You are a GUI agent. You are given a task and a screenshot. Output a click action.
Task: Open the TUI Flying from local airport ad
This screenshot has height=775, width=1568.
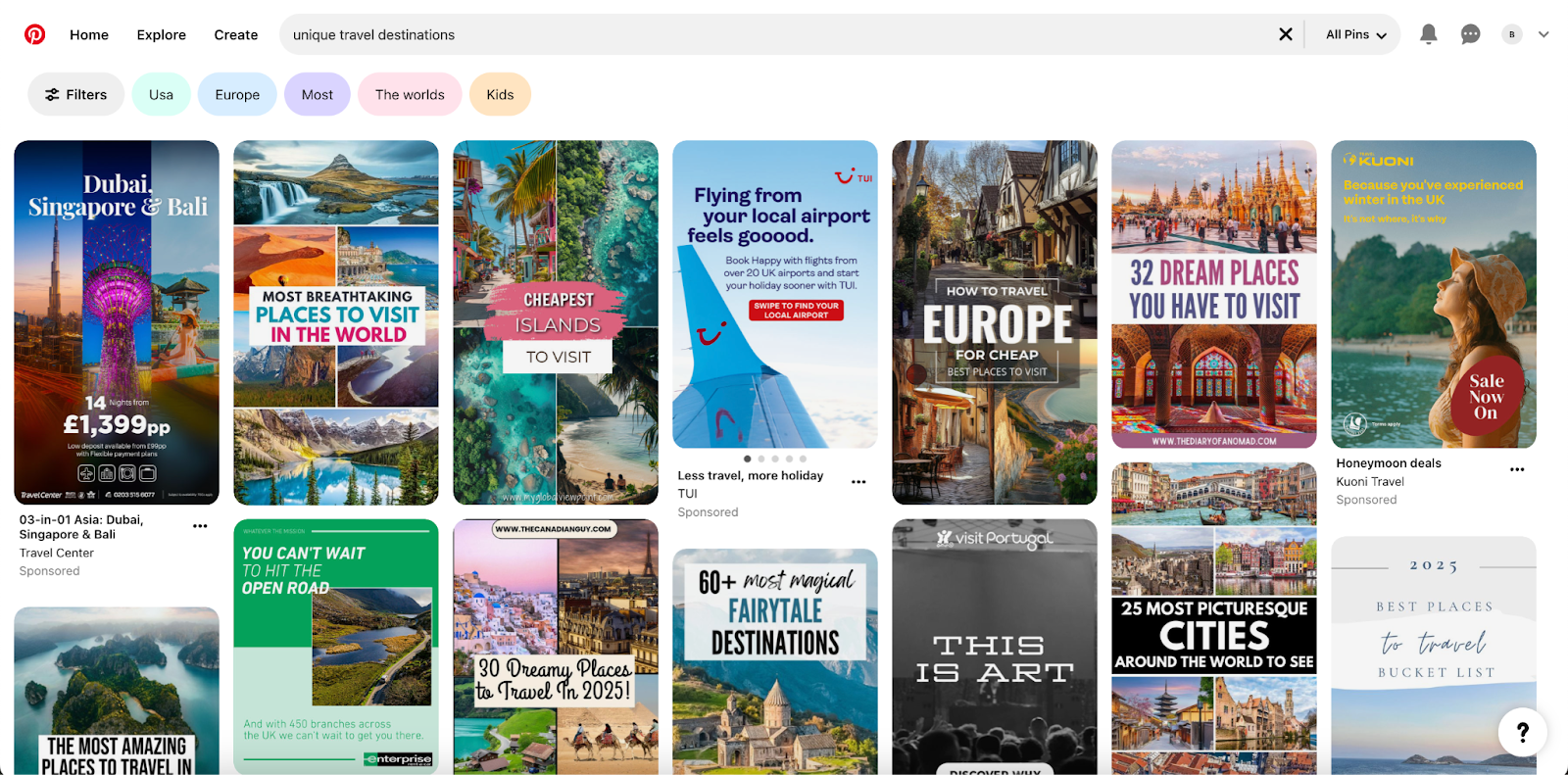[775, 294]
